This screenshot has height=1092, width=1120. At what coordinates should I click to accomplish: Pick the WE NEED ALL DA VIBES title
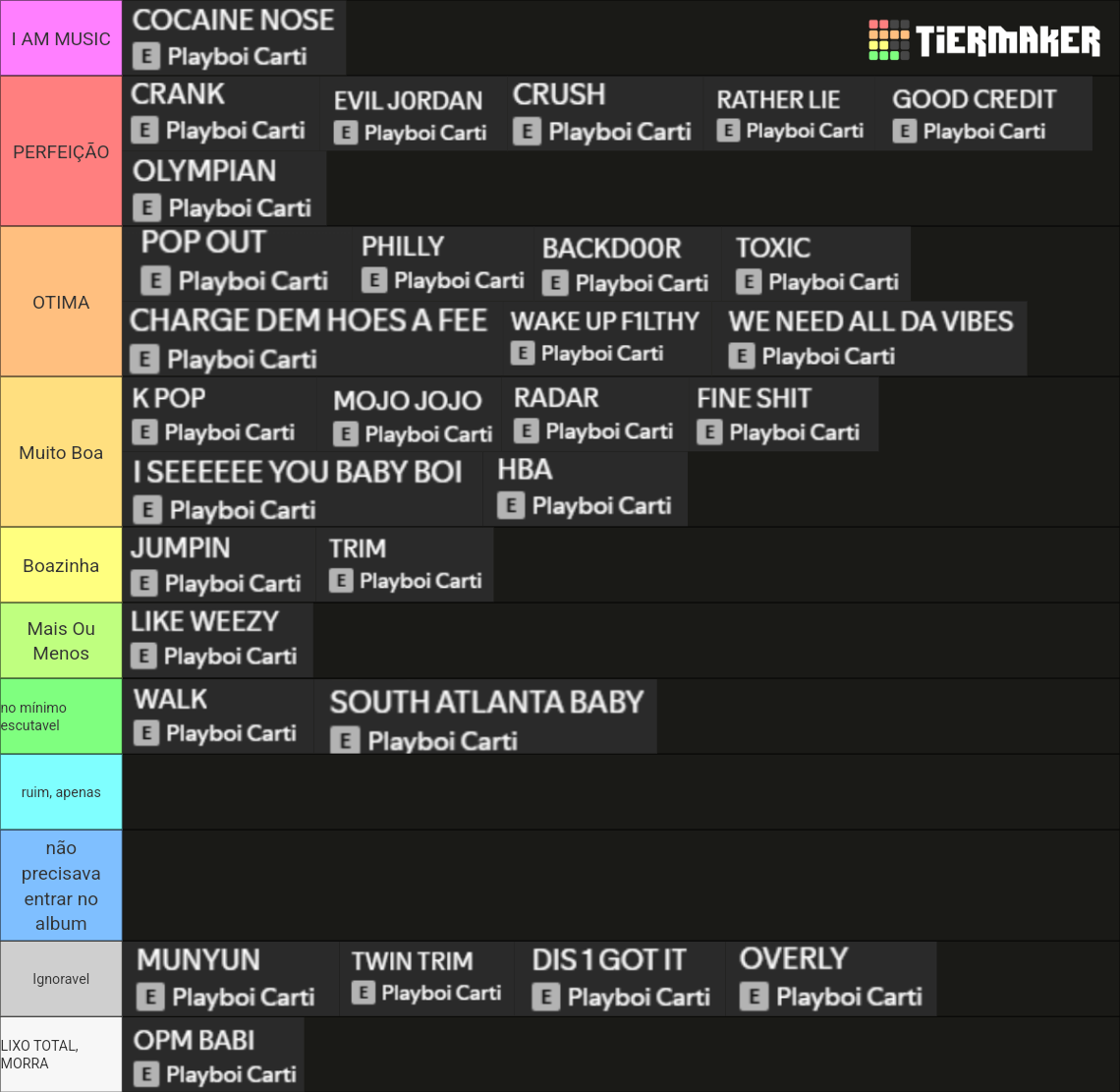click(870, 320)
